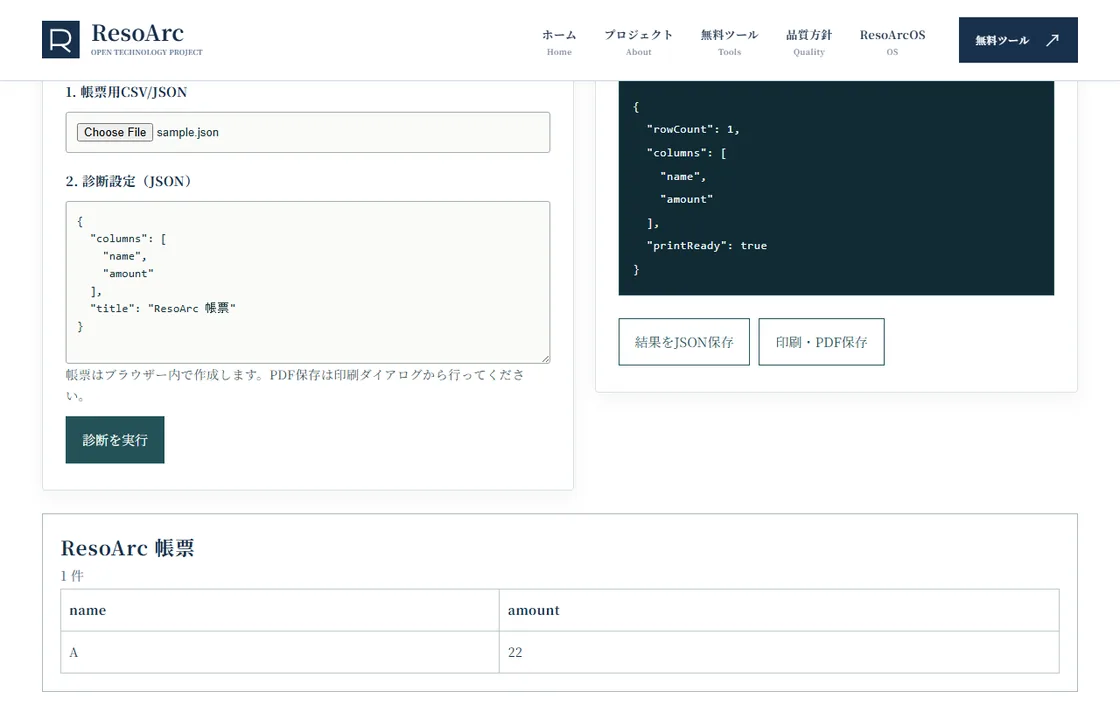
Task: Click the OPEN TECHNOLOGY PROJECT tagline
Action: click(x=146, y=52)
